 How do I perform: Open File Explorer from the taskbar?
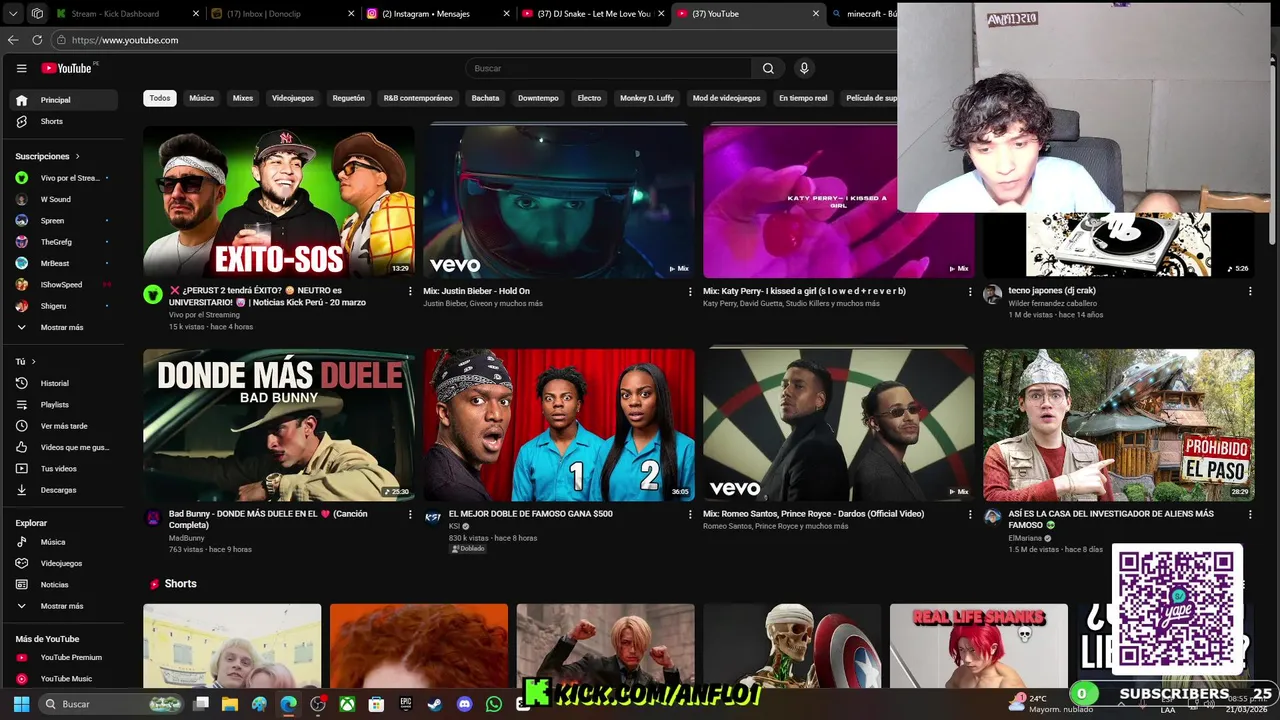point(230,704)
